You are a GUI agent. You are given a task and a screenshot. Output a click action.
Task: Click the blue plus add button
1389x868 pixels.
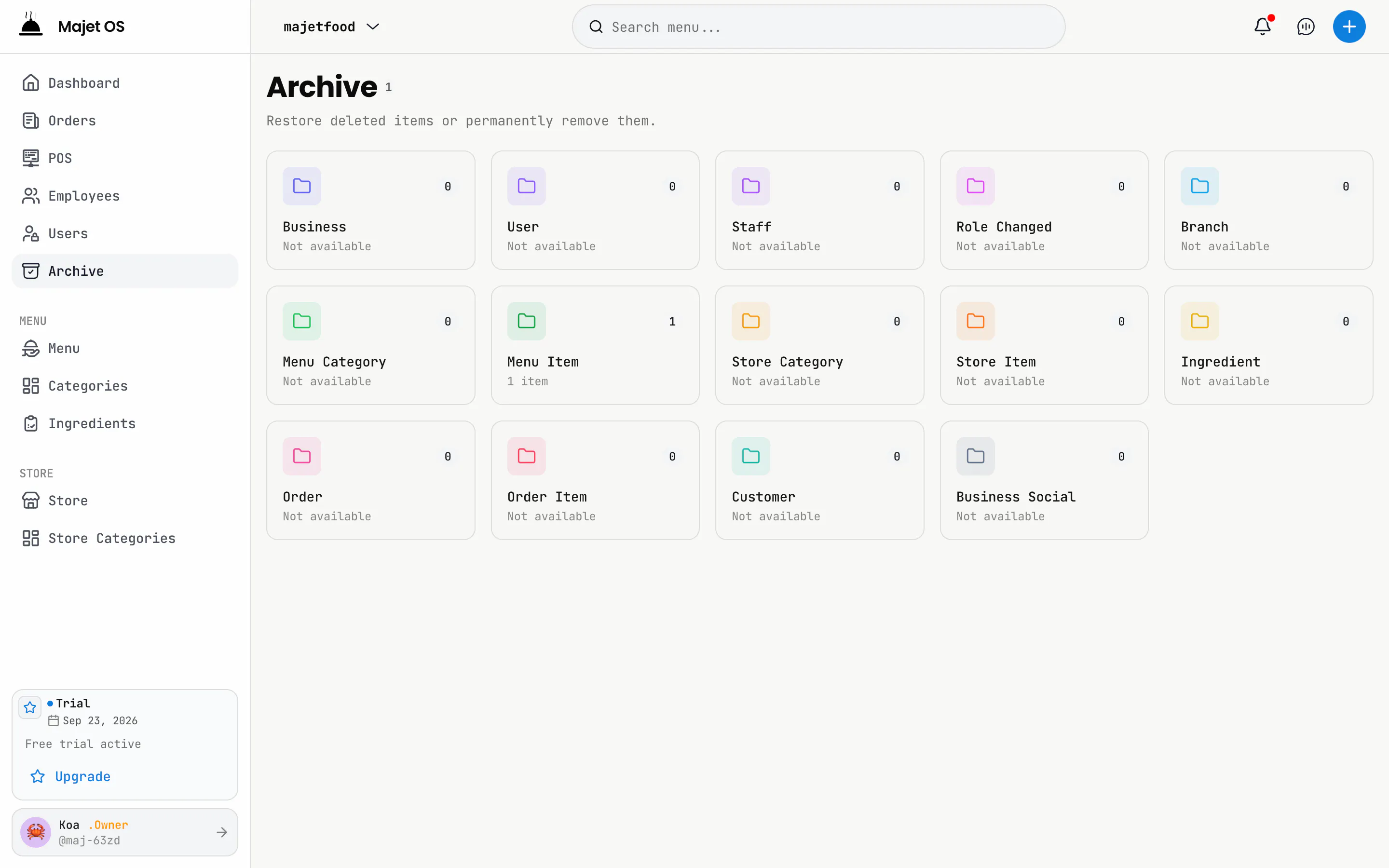(1349, 27)
